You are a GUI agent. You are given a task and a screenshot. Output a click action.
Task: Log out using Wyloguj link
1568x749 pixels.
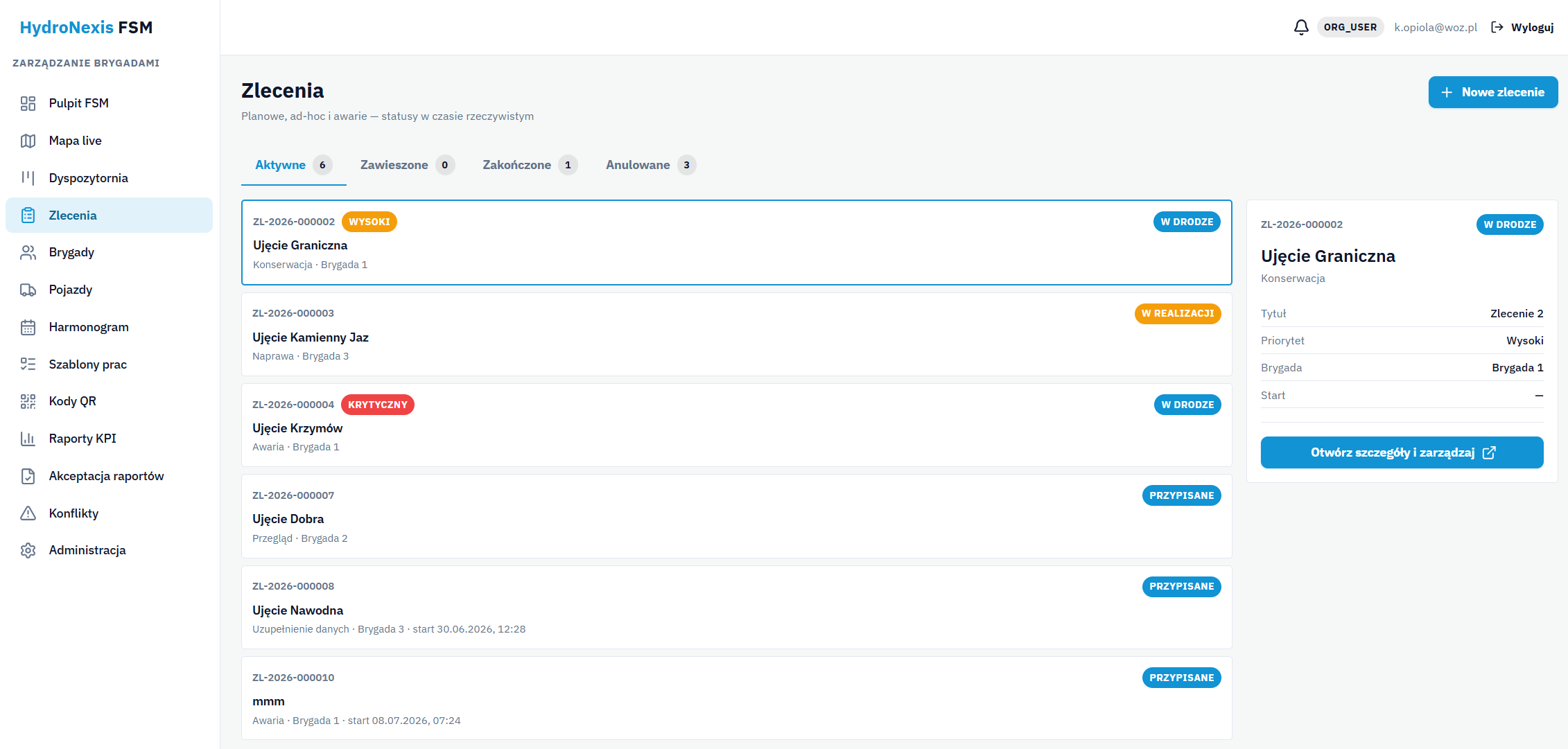point(1523,27)
